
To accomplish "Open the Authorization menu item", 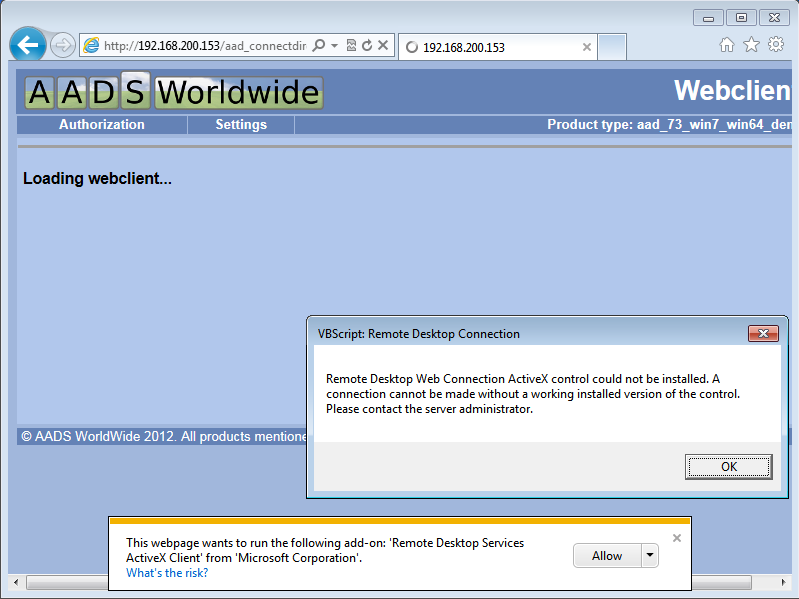I will [101, 125].
